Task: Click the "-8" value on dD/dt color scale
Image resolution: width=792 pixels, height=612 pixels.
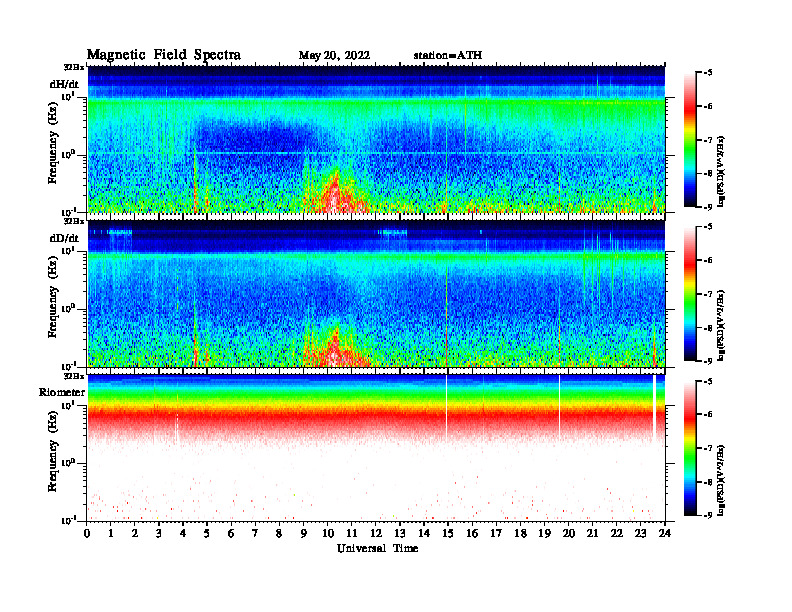Action: pyautogui.click(x=708, y=328)
